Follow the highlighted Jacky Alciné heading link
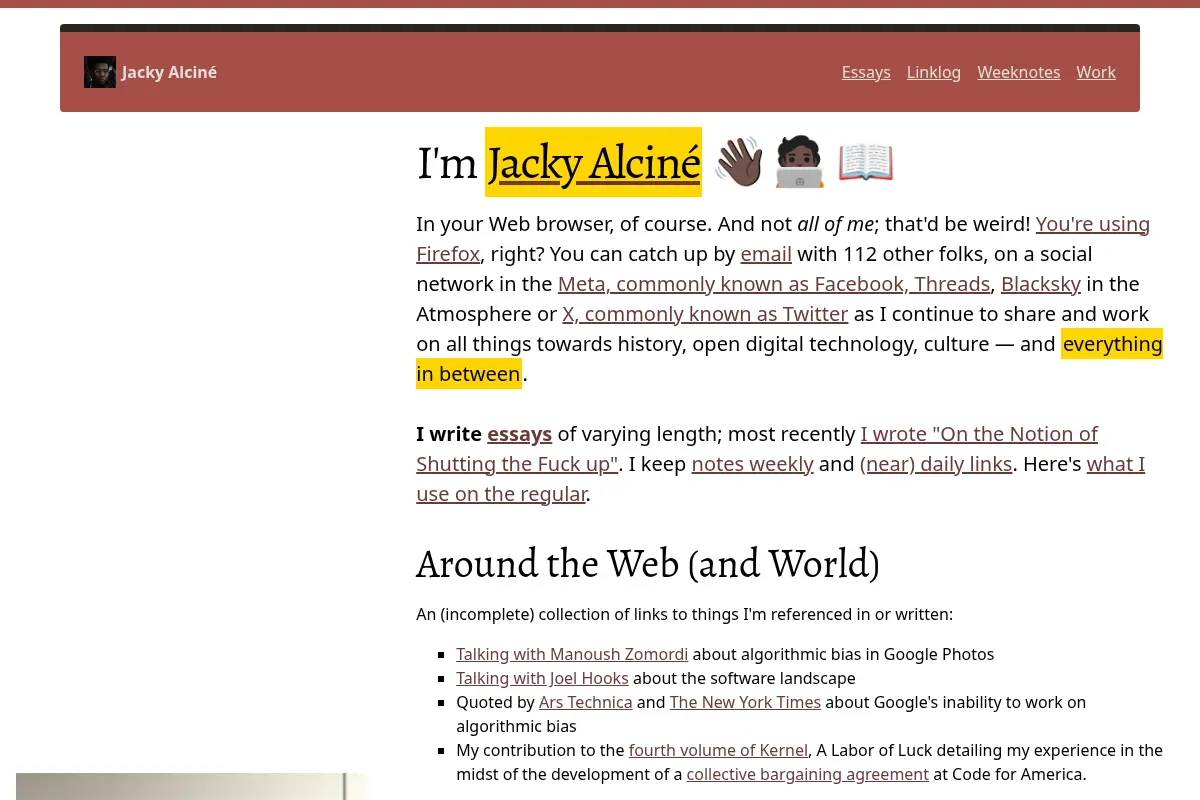1200x800 pixels. coord(593,163)
